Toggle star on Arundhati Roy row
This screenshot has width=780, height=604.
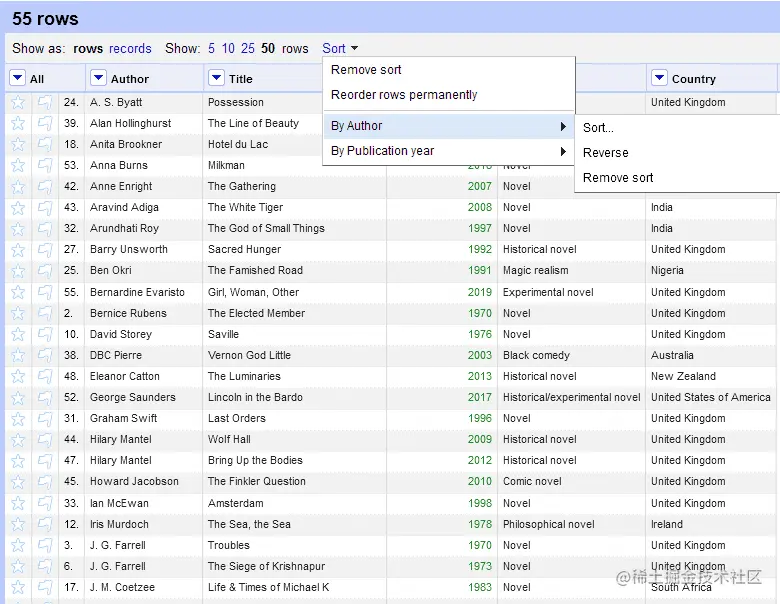18,229
